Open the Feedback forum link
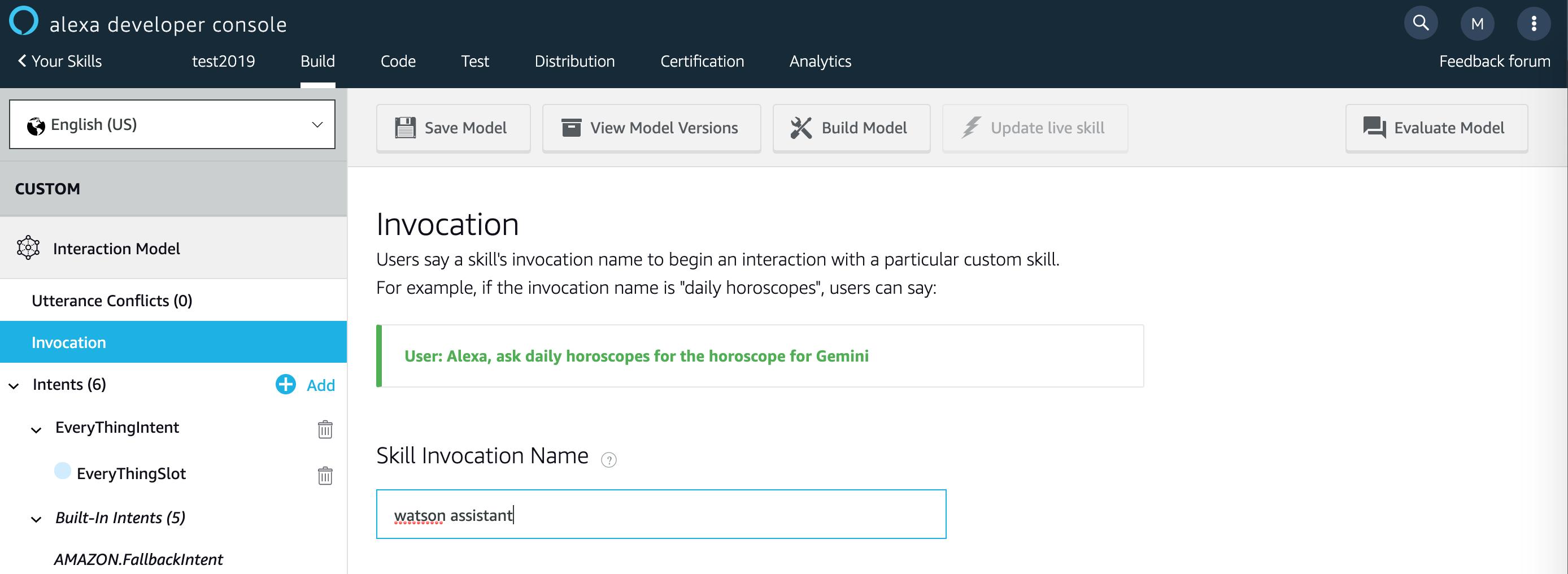The width and height of the screenshot is (1568, 574). point(1495,61)
